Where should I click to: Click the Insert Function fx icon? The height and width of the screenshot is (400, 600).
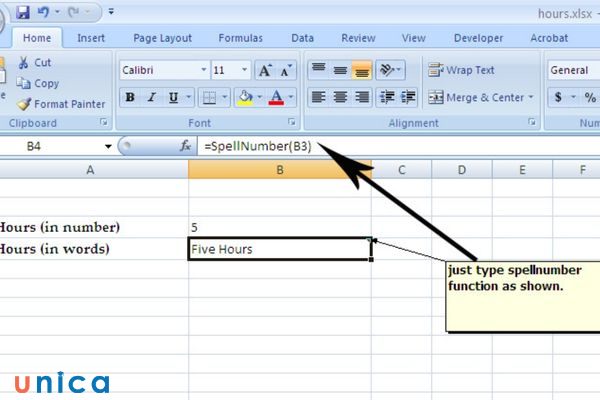[185, 146]
